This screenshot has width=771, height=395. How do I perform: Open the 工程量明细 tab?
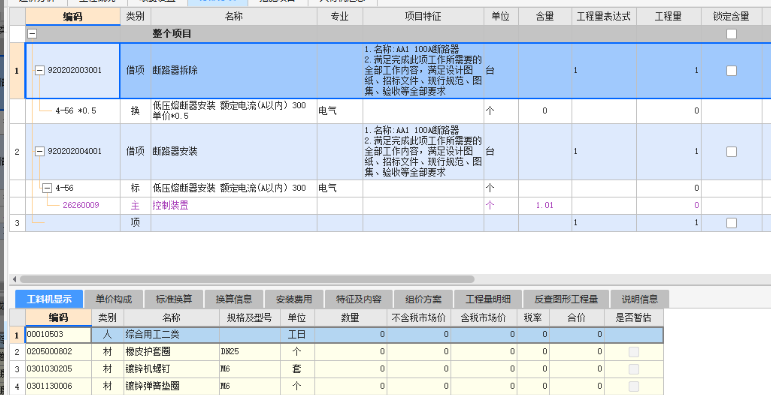tap(488, 299)
